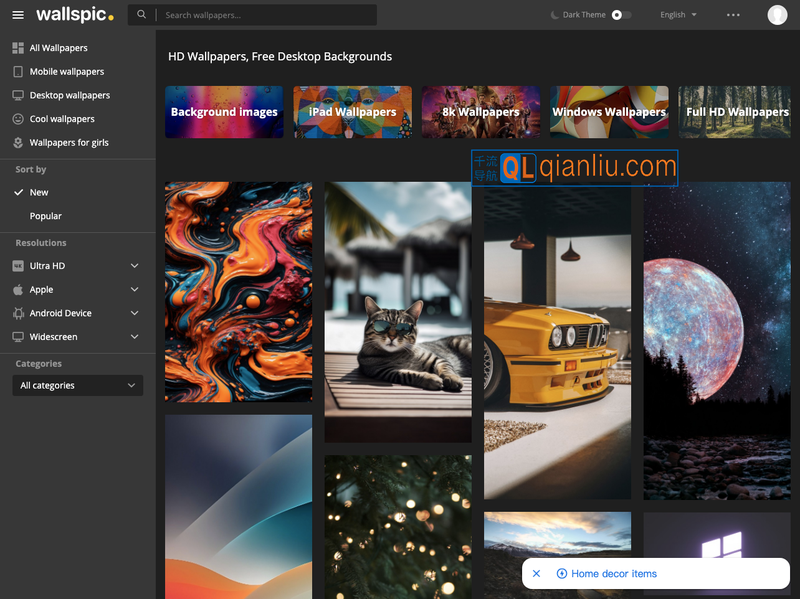Screen dimensions: 800x599
Task: Open the three-dot more options menu
Action: click(x=733, y=15)
